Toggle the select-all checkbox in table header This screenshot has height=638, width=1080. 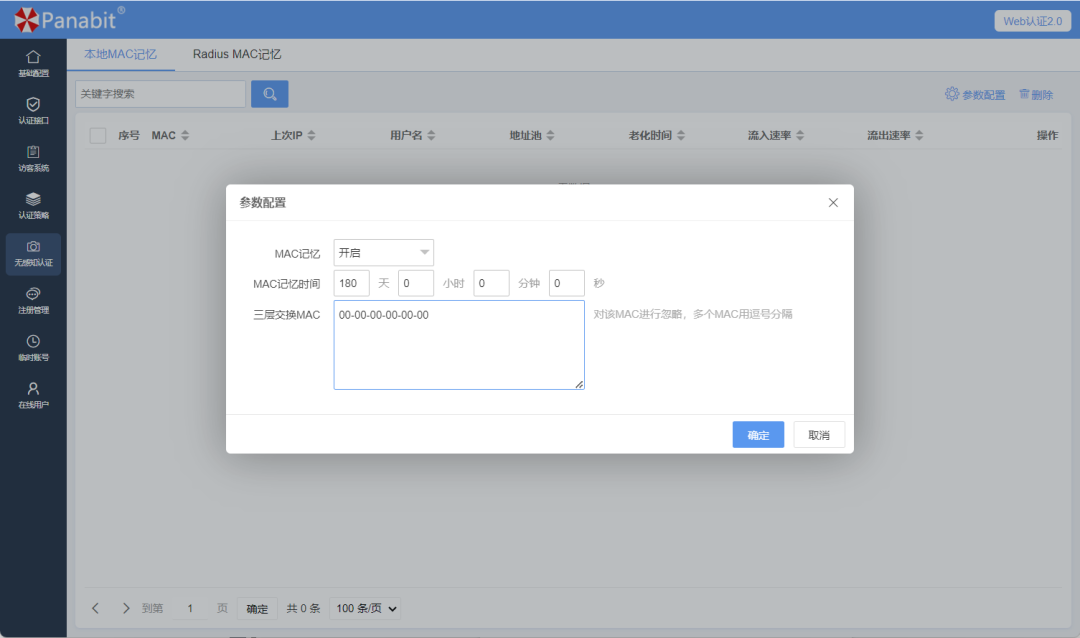97,135
